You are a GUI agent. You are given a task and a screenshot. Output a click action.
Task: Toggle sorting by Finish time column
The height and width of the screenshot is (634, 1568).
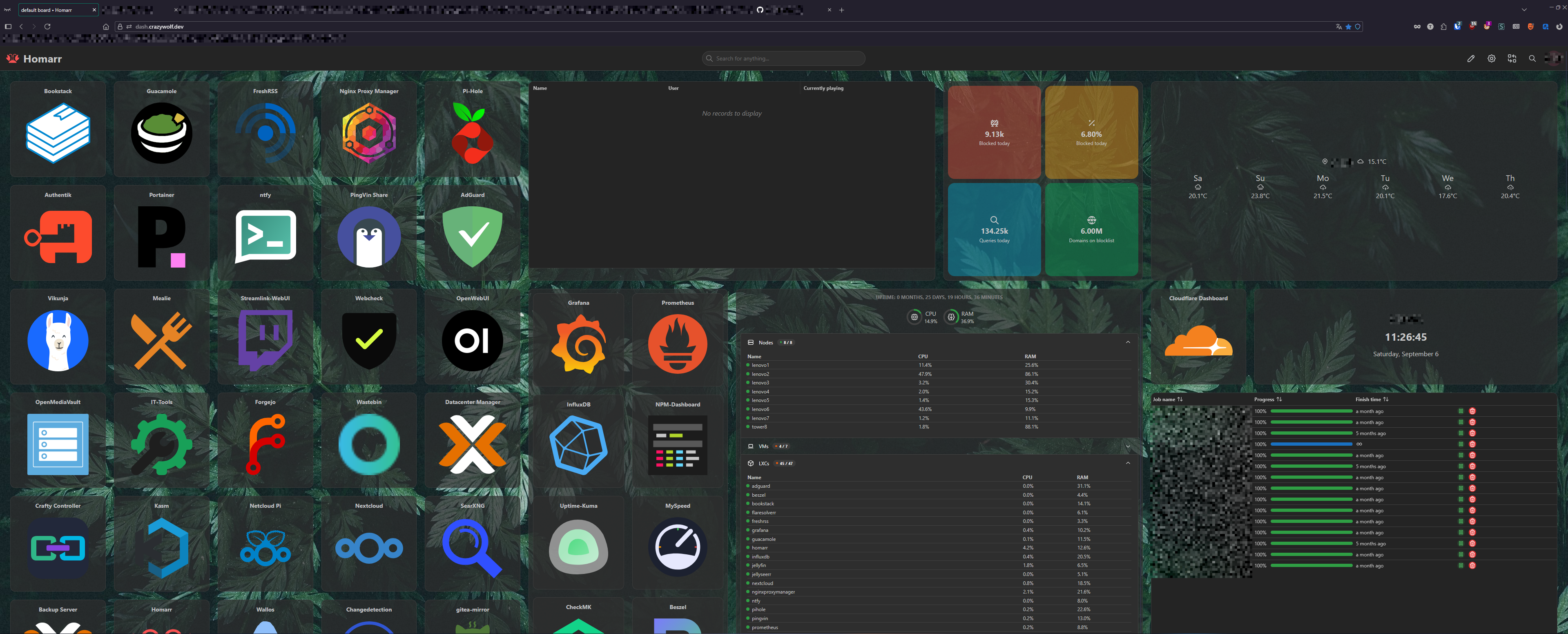(x=1385, y=400)
